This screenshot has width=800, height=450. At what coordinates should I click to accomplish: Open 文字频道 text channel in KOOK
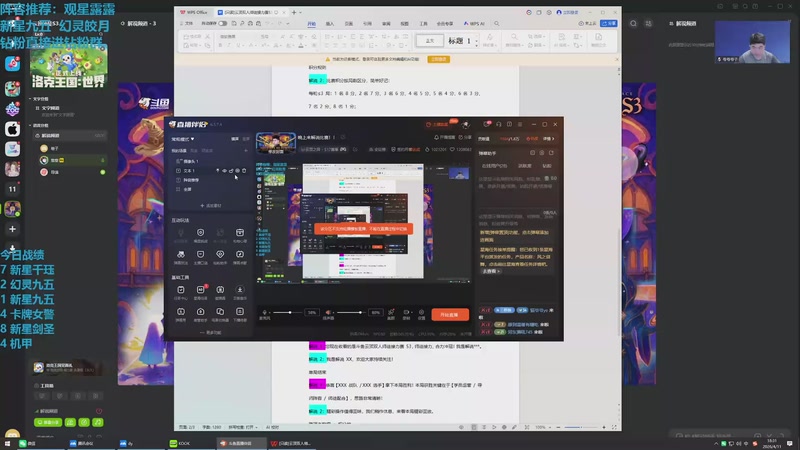[50, 108]
